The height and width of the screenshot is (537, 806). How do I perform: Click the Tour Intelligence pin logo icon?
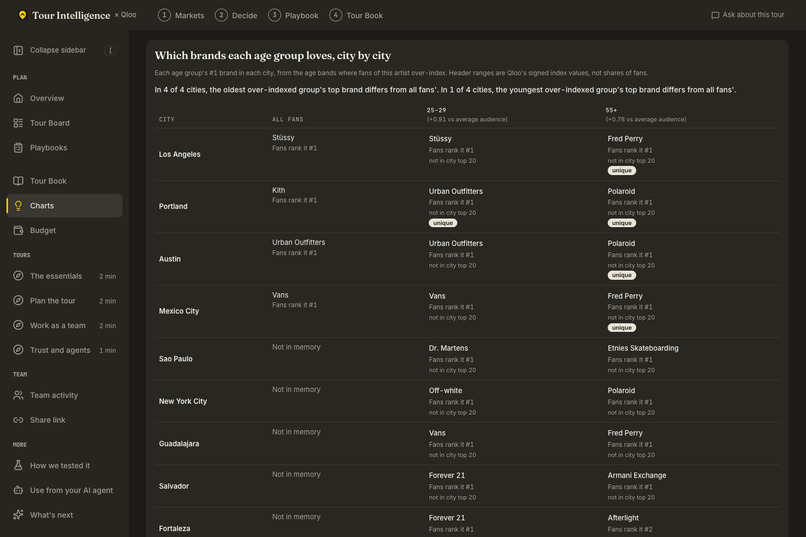(x=22, y=15)
